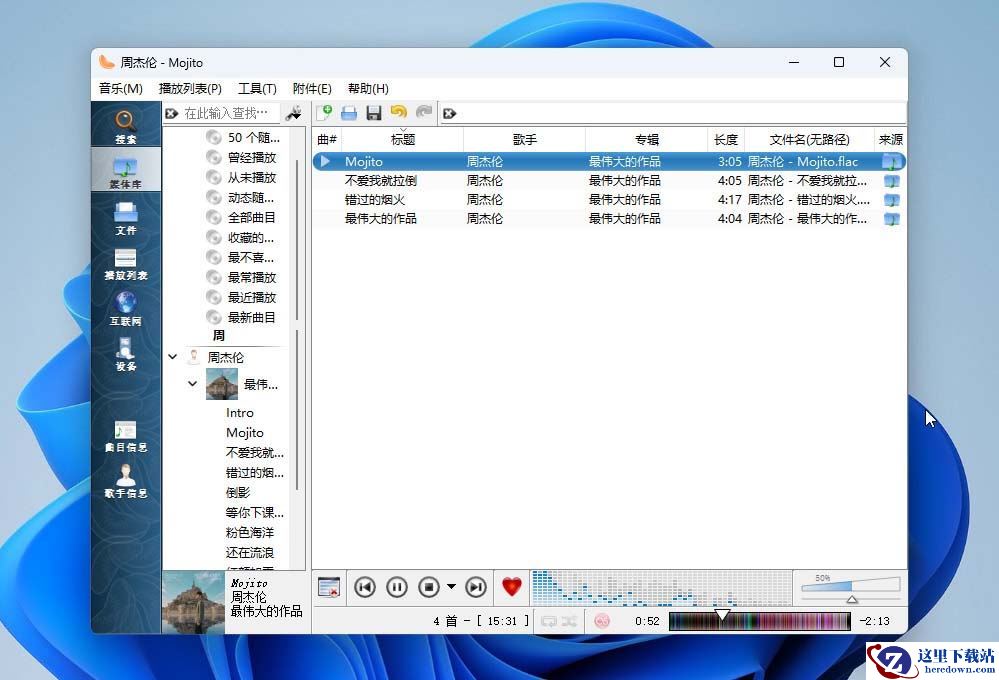Screen dimensions: 999x680
Task: Click the floppy disk save icon
Action: click(374, 113)
